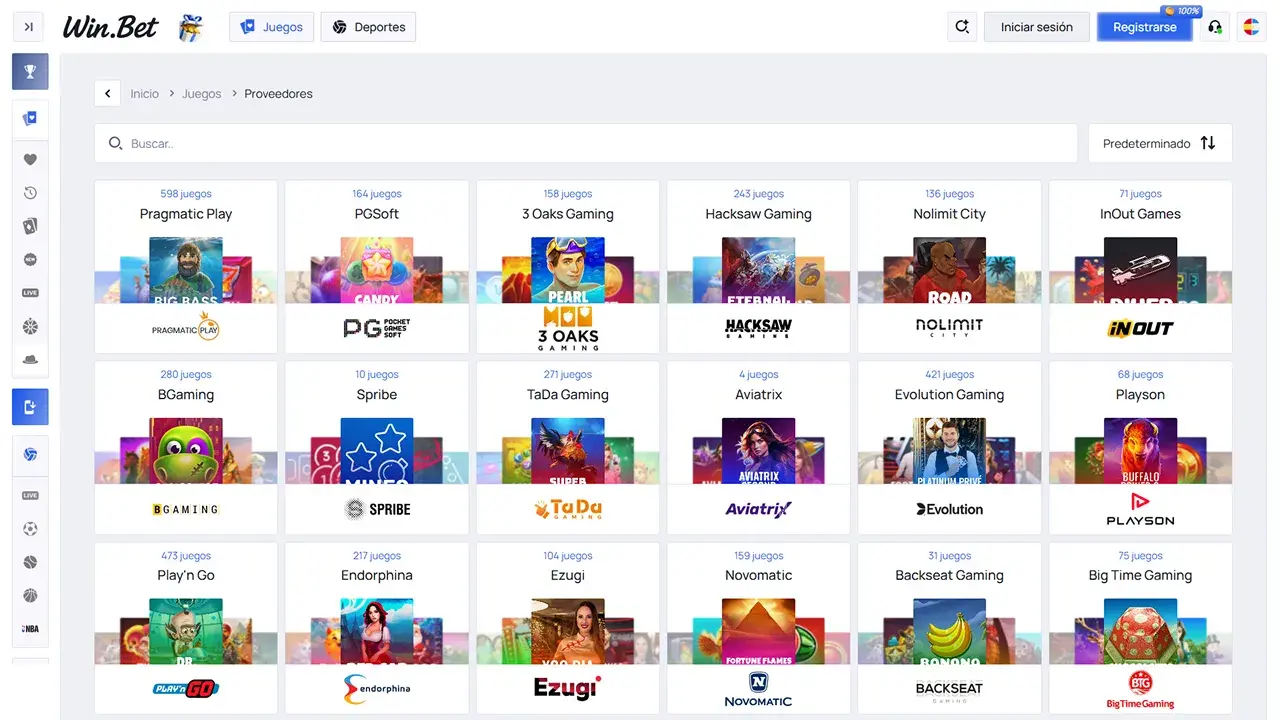Image resolution: width=1280 pixels, height=720 pixels.
Task: Open the Evolution Gaming provider card
Action: click(x=950, y=447)
